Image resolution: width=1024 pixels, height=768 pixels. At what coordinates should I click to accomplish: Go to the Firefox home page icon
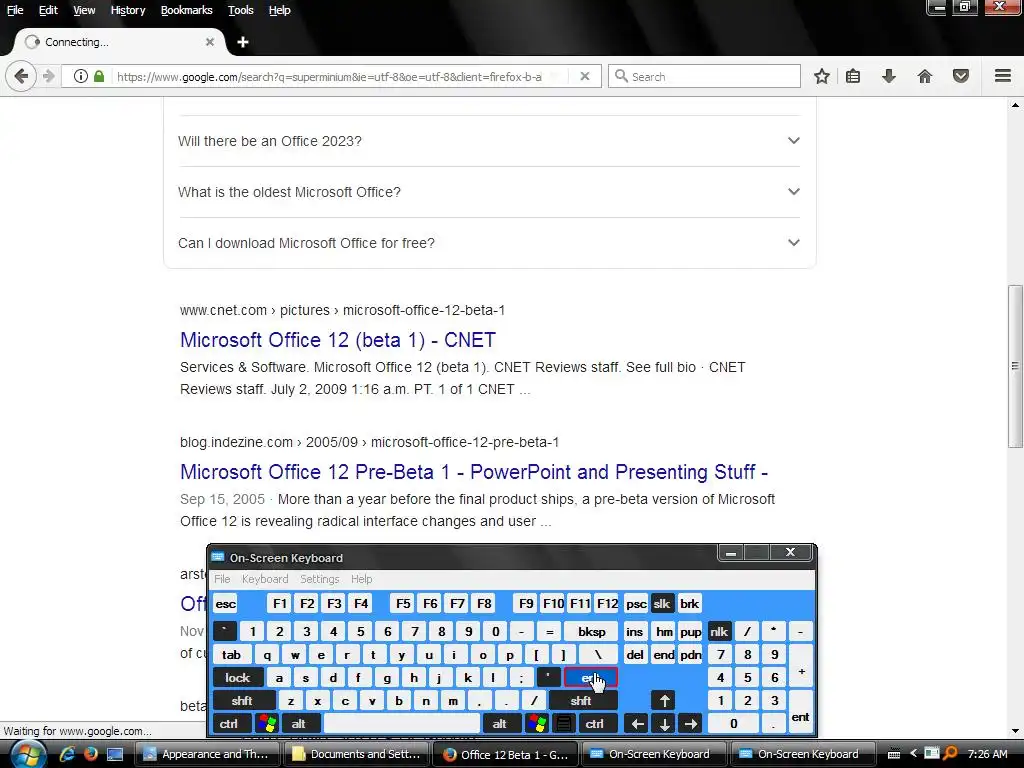[x=925, y=76]
